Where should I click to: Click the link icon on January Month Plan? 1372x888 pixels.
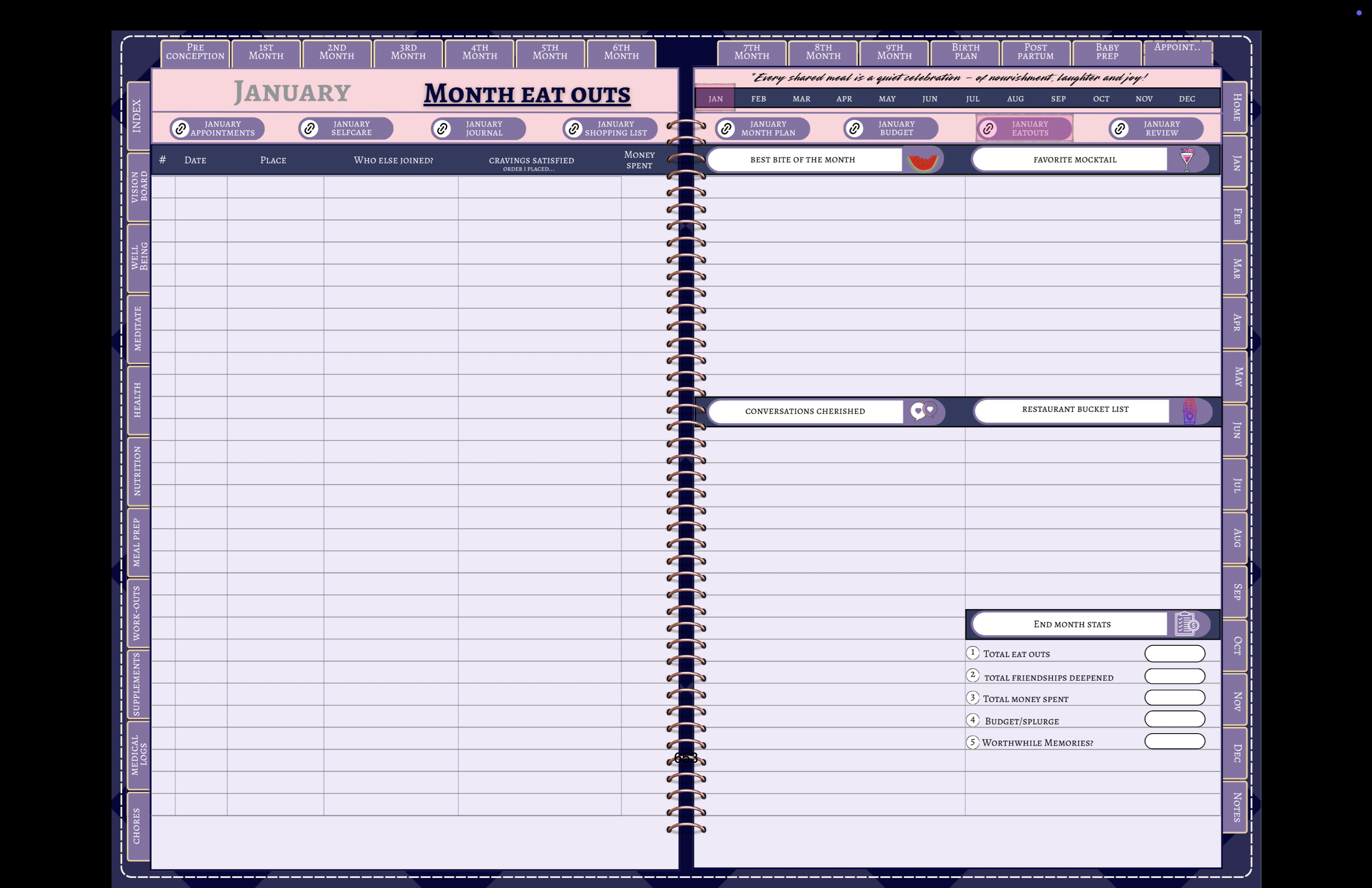tap(726, 128)
